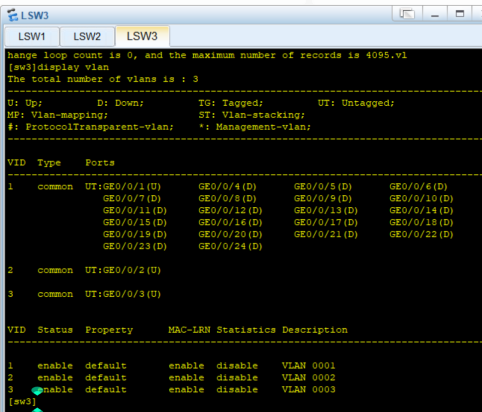482x412 pixels.
Task: Click description 'VLAN 0002'
Action: (x=309, y=378)
